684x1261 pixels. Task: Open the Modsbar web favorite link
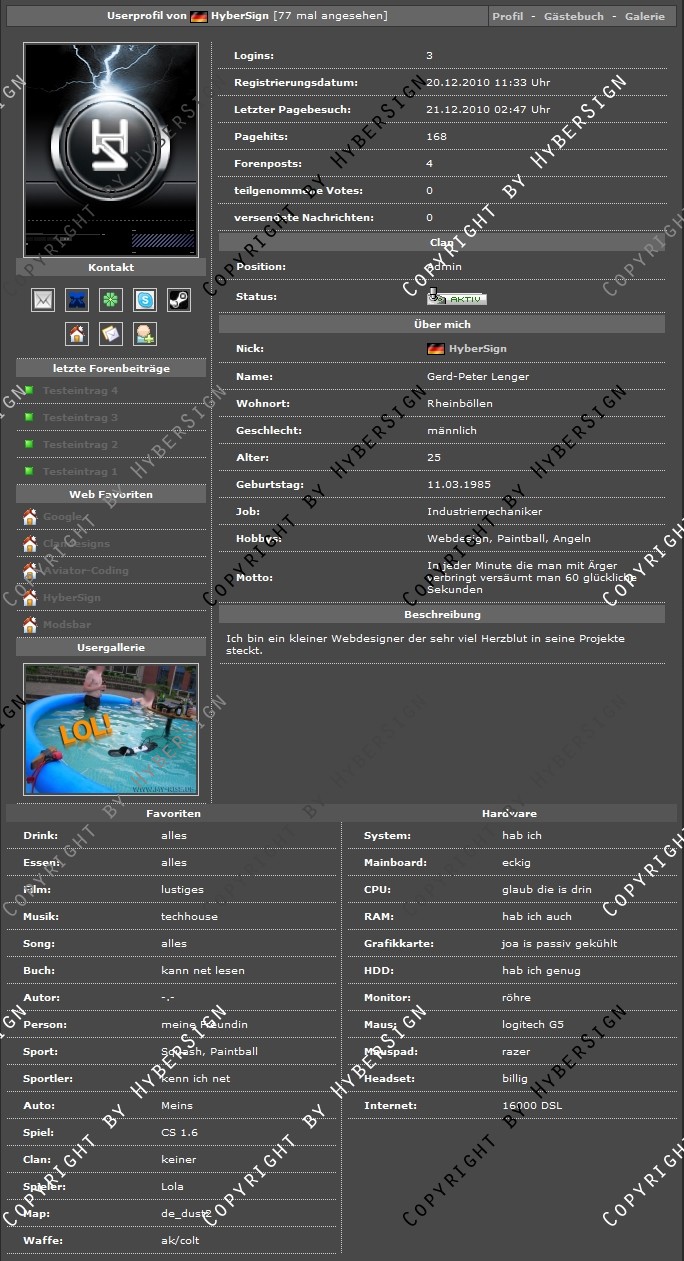[x=66, y=625]
